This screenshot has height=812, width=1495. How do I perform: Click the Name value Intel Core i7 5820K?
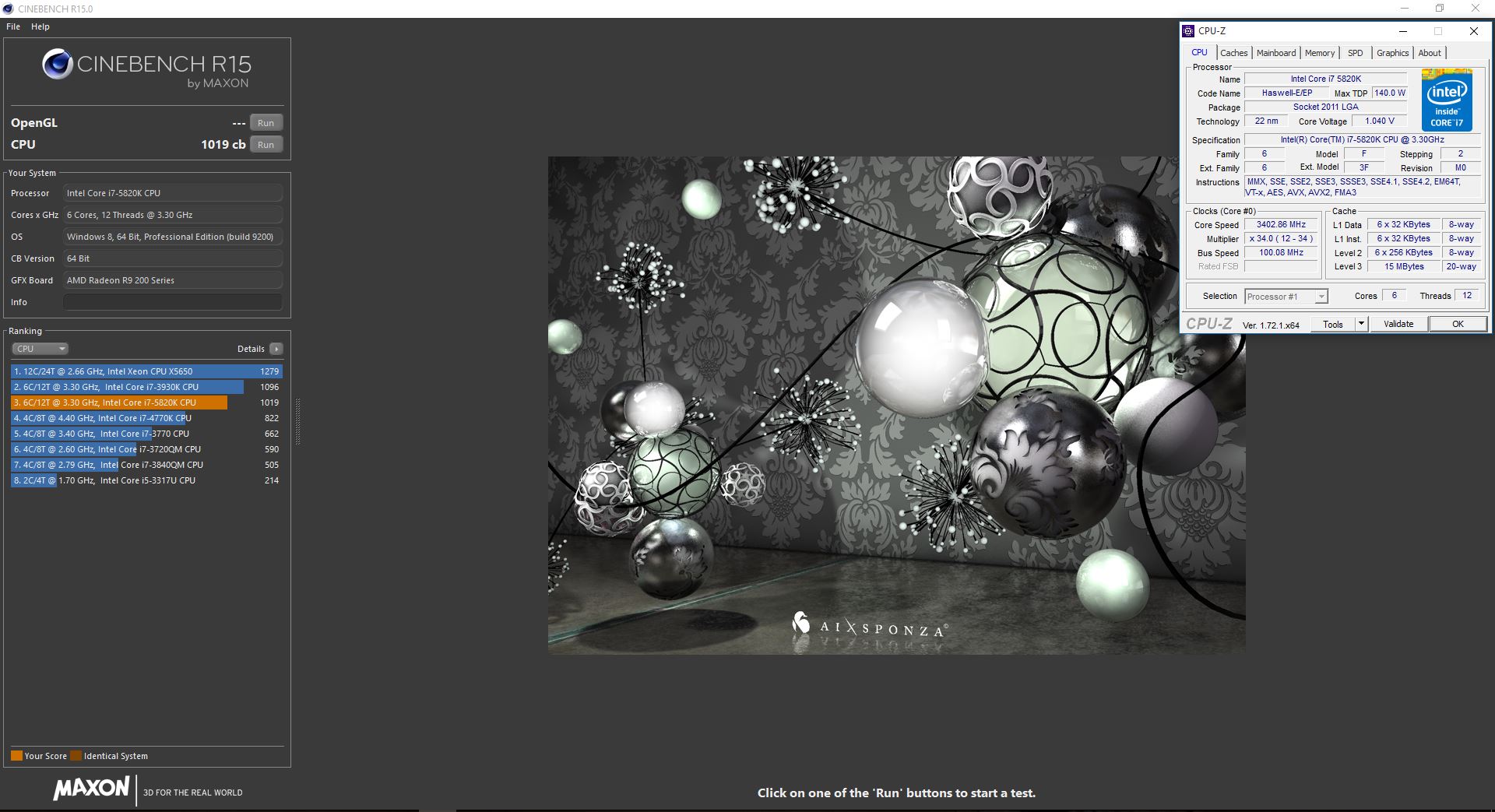click(x=1325, y=79)
